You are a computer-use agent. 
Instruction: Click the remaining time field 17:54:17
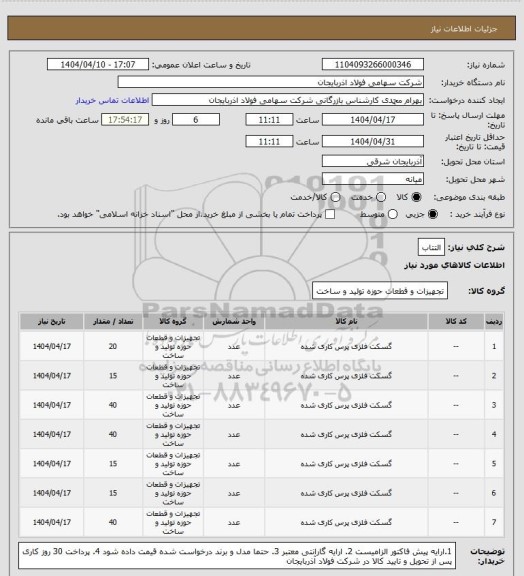tap(125, 120)
